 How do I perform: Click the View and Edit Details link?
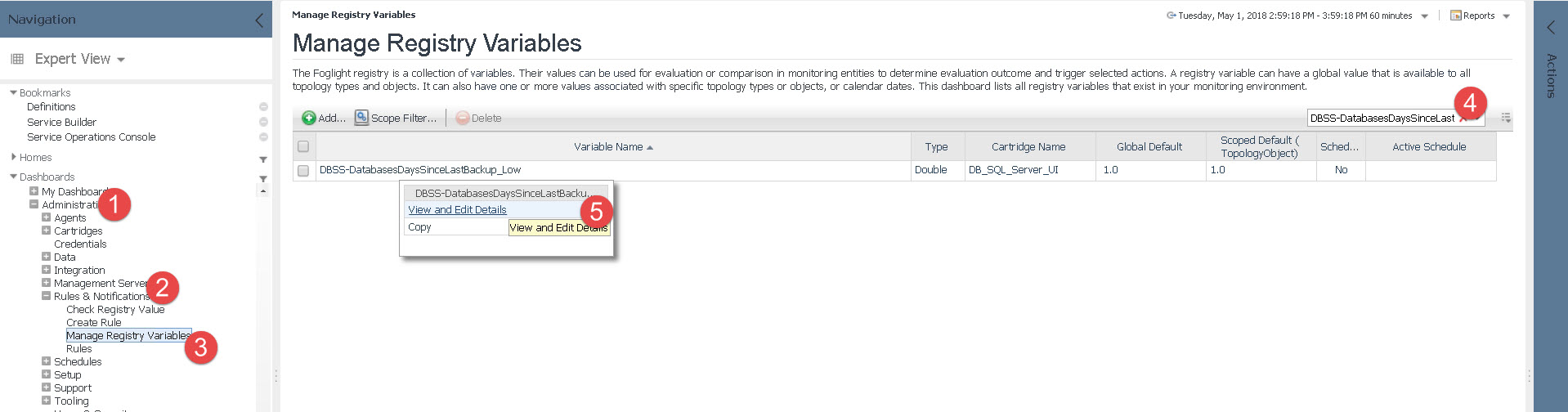457,210
